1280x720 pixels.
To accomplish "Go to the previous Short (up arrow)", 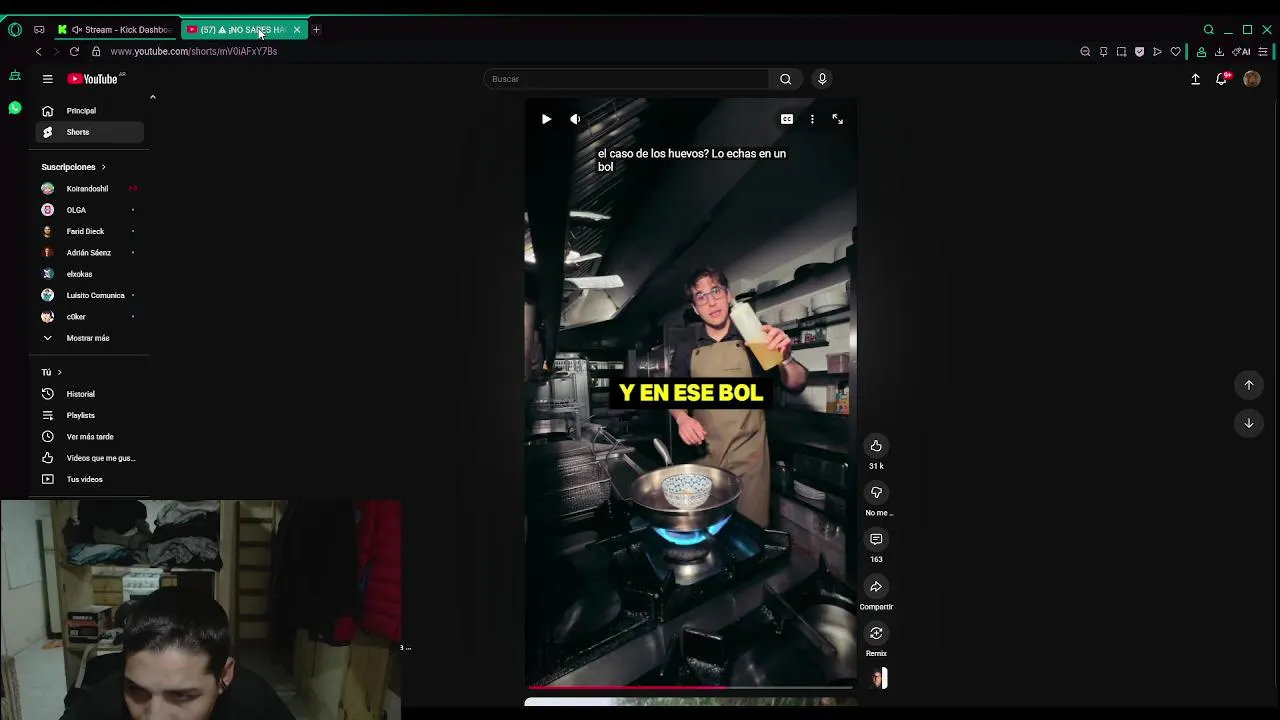I will pos(1248,385).
